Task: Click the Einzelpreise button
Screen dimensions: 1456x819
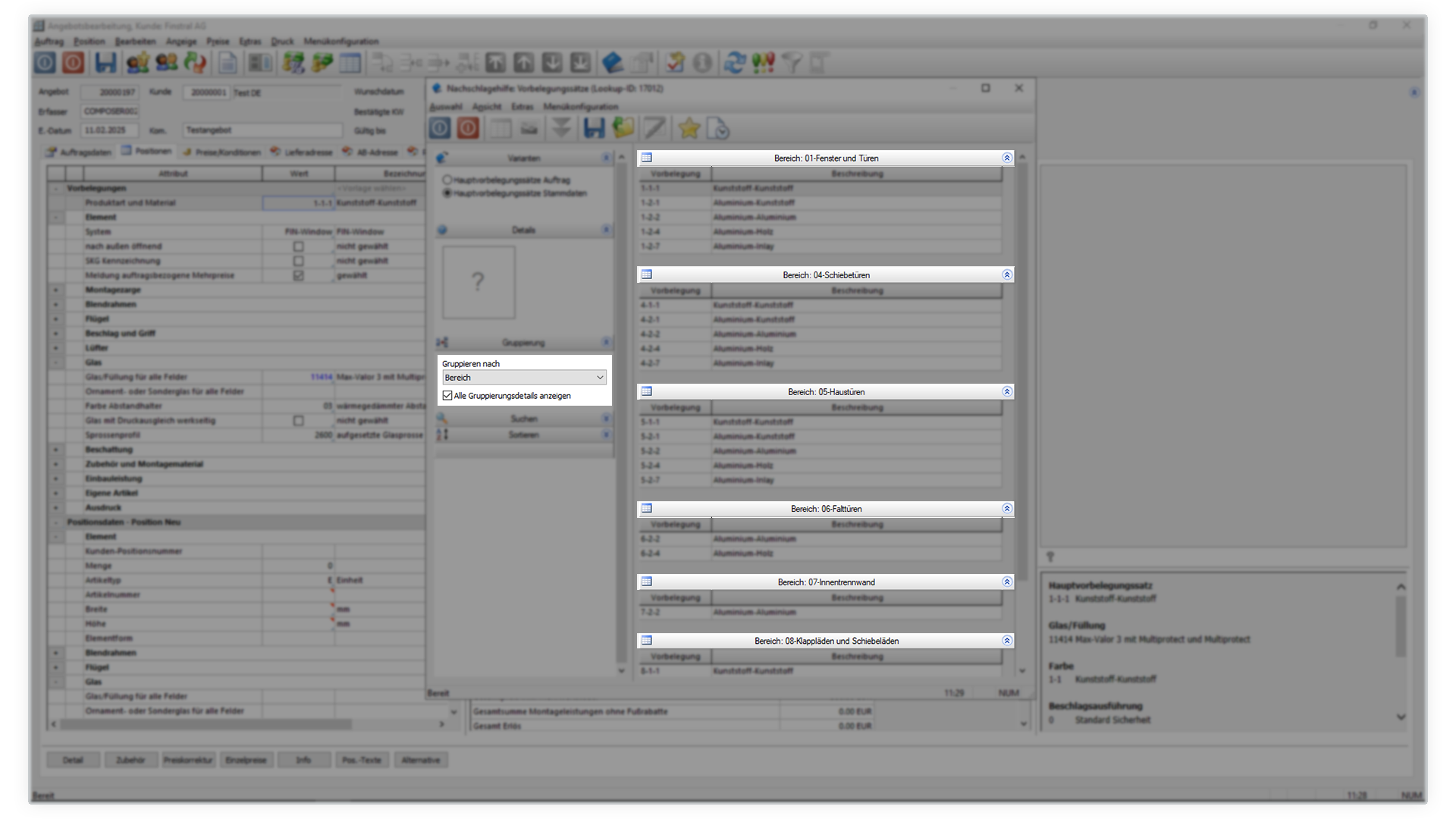Action: pyautogui.click(x=246, y=760)
